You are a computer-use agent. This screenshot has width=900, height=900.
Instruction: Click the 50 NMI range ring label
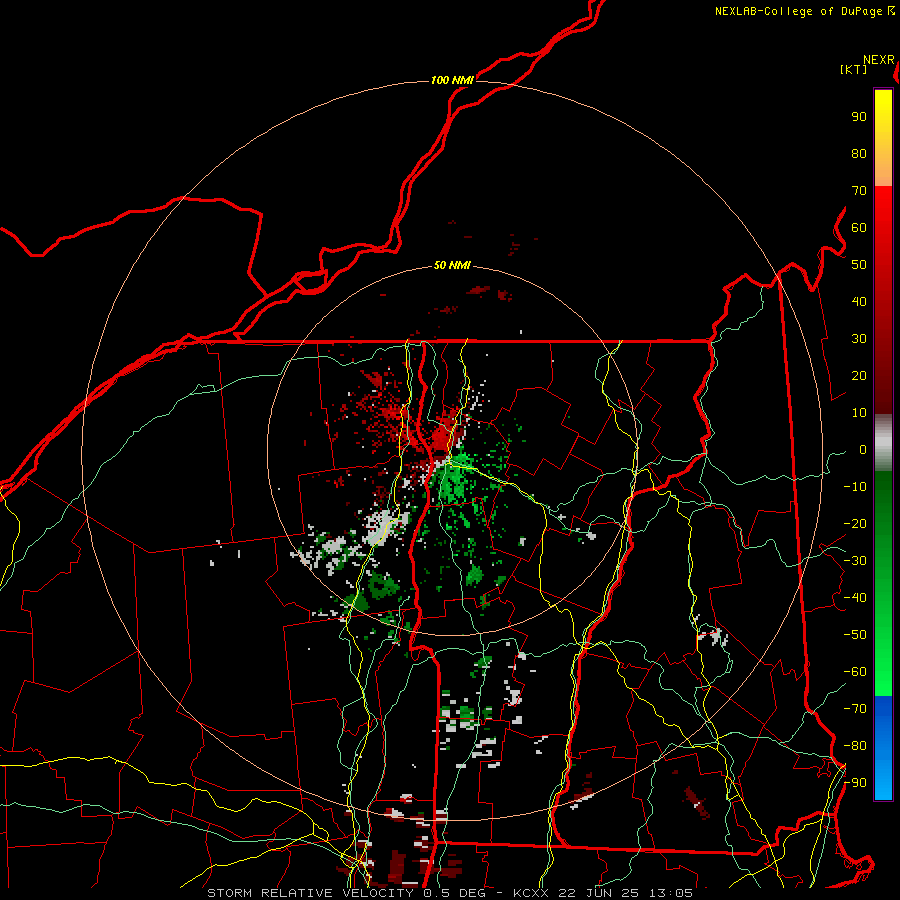click(452, 265)
